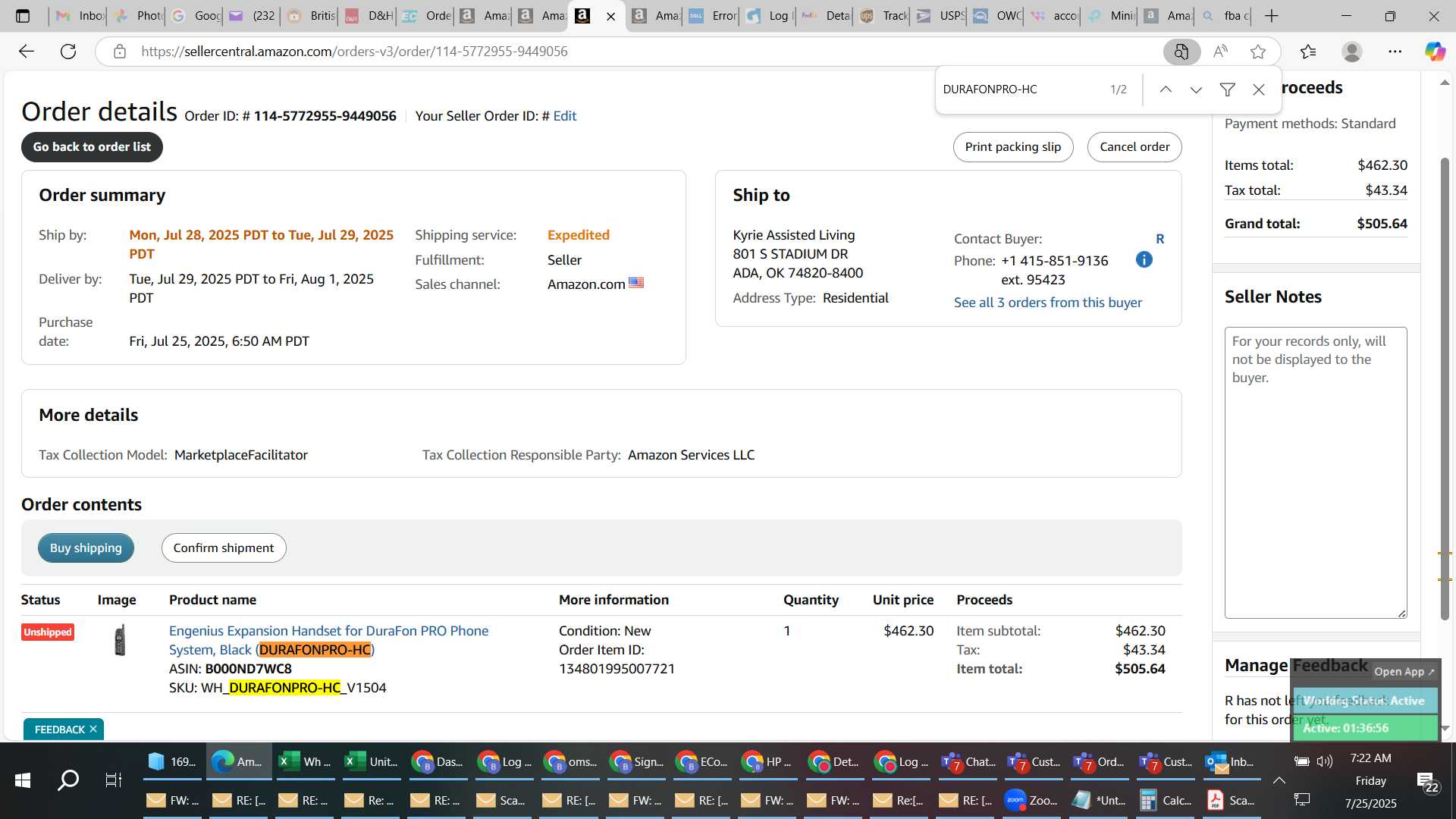Open Windows Start menu
This screenshot has height=819, width=1456.
(x=23, y=780)
